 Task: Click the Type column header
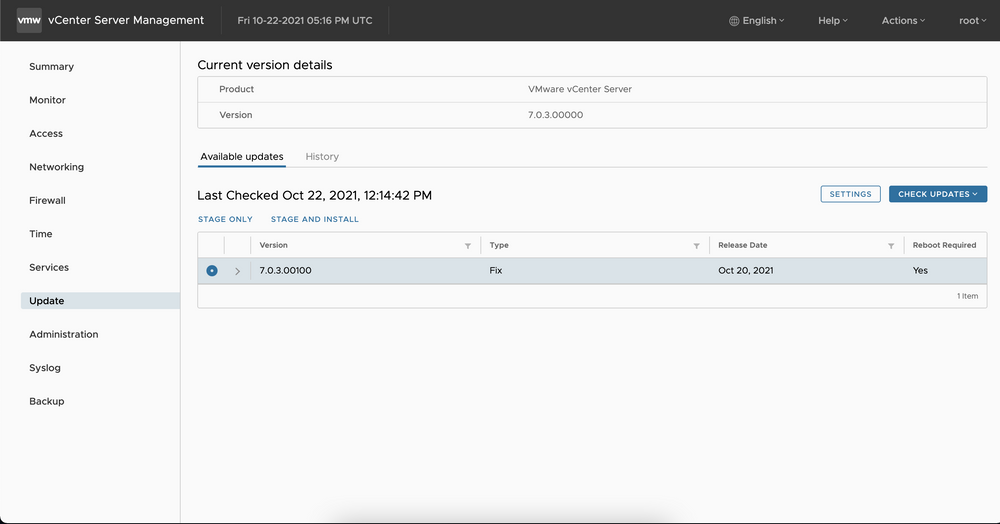499,245
